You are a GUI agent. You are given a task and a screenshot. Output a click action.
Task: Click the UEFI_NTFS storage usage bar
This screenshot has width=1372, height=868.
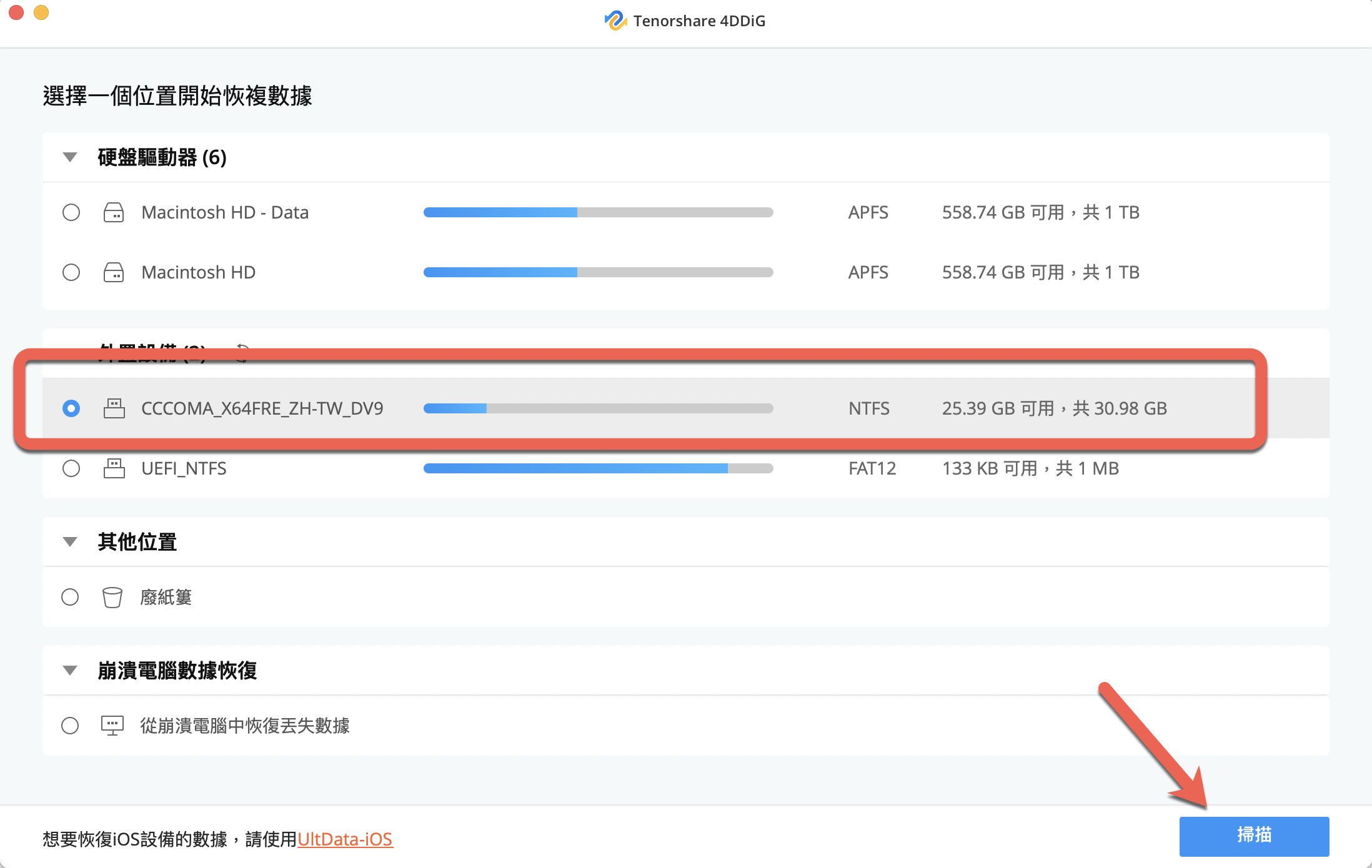[x=598, y=468]
